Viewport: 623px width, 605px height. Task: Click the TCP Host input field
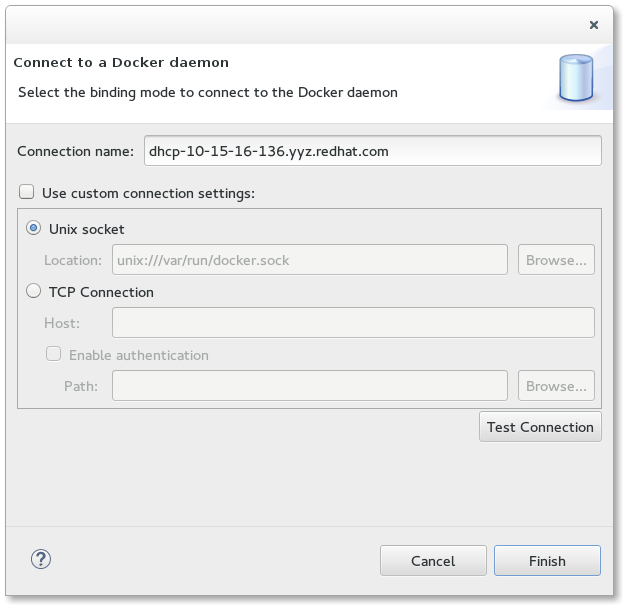(x=353, y=323)
